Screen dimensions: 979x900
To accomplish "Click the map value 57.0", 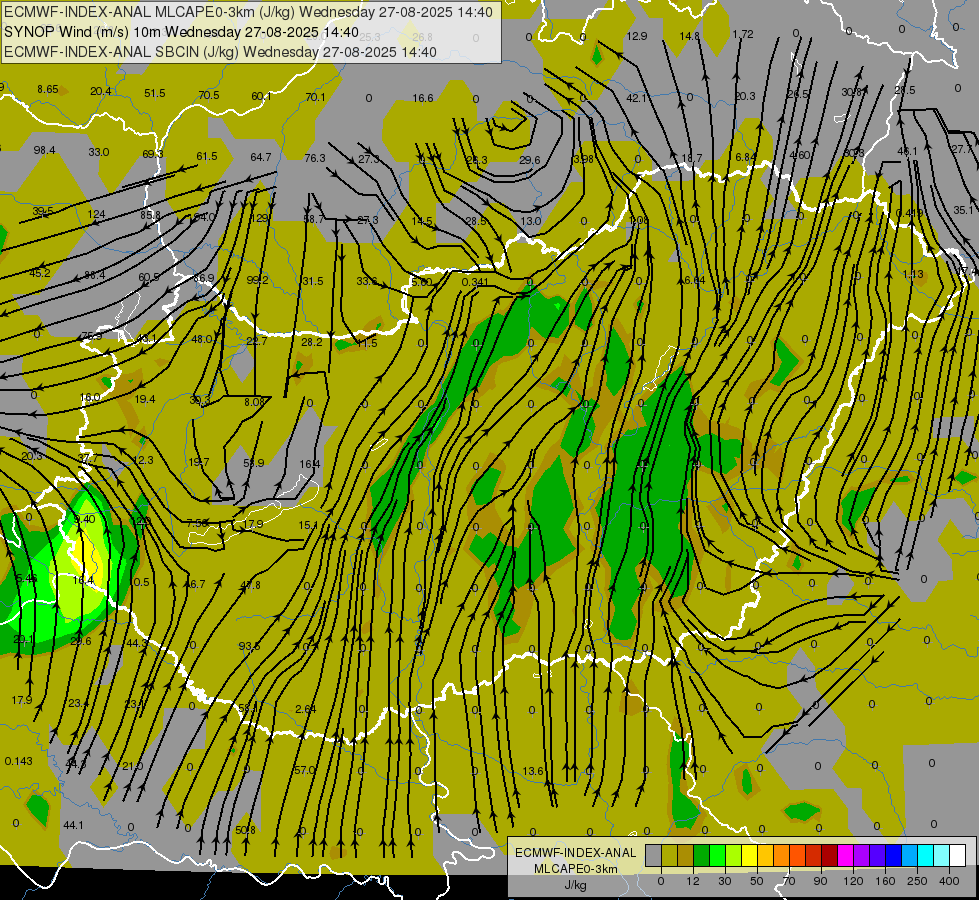I will (305, 770).
